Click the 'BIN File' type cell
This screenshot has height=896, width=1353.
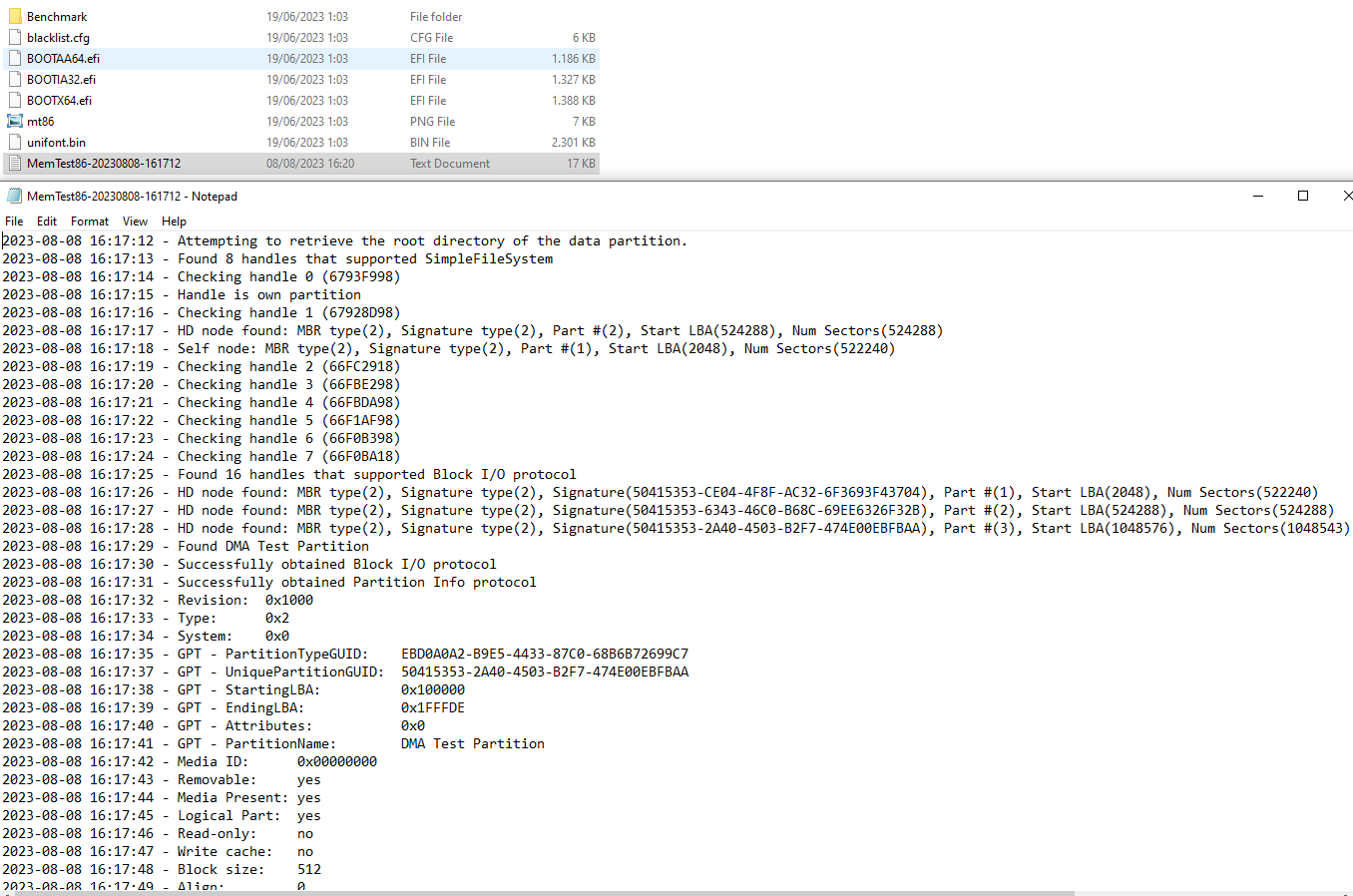pyautogui.click(x=430, y=143)
